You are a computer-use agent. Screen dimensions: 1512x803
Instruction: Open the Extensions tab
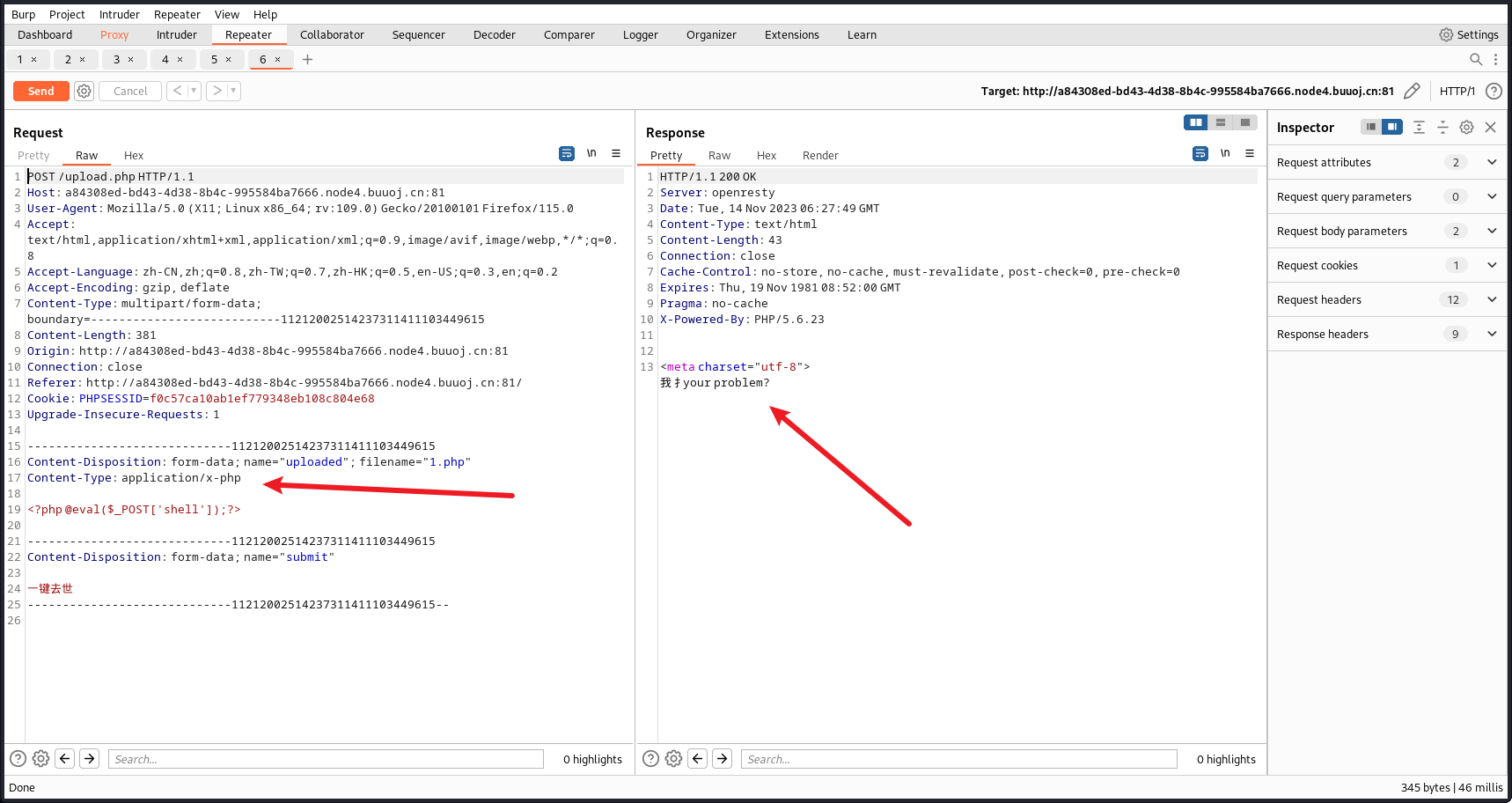click(x=792, y=34)
